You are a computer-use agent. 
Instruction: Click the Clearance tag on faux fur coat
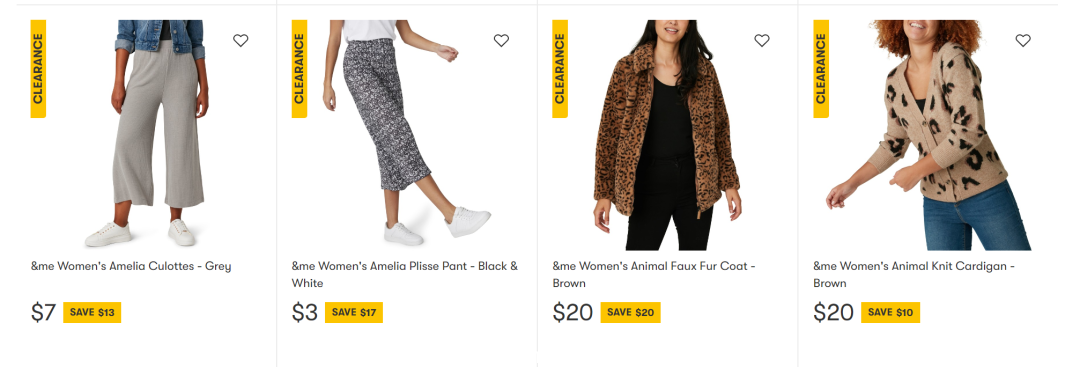point(560,69)
